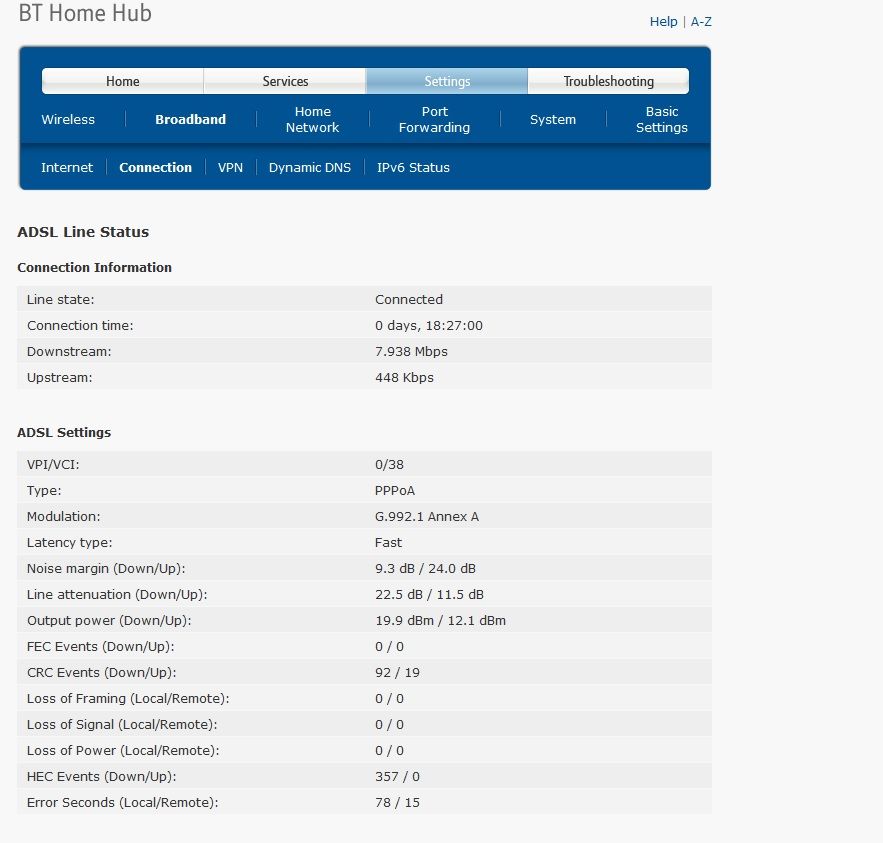Click the Line state: label
This screenshot has height=843, width=883.
(61, 300)
